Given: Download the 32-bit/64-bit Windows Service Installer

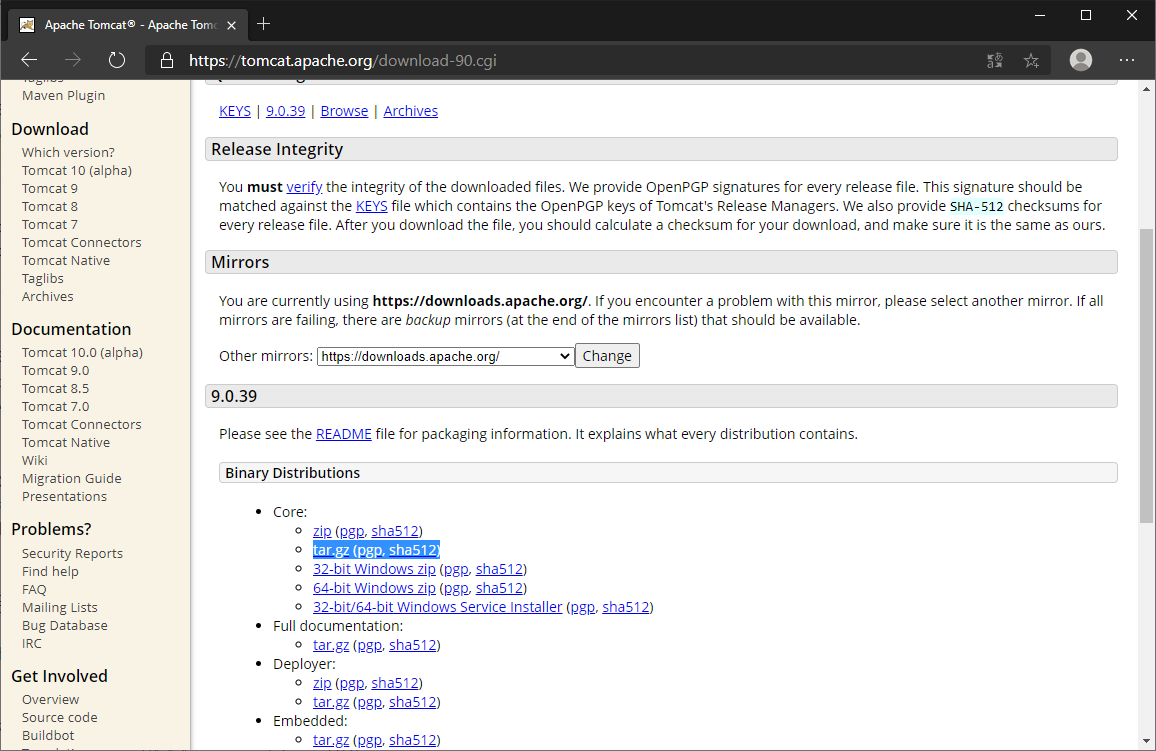Looking at the screenshot, I should click(x=437, y=607).
